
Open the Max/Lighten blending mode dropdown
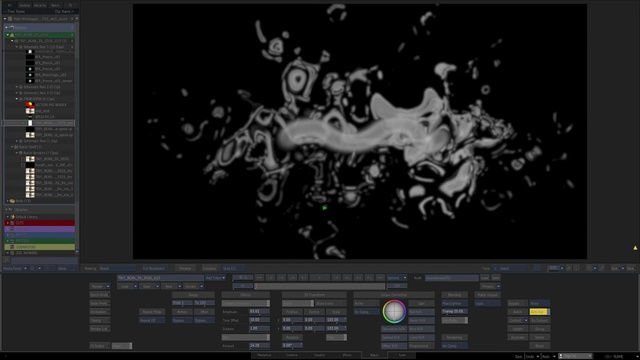tap(454, 303)
